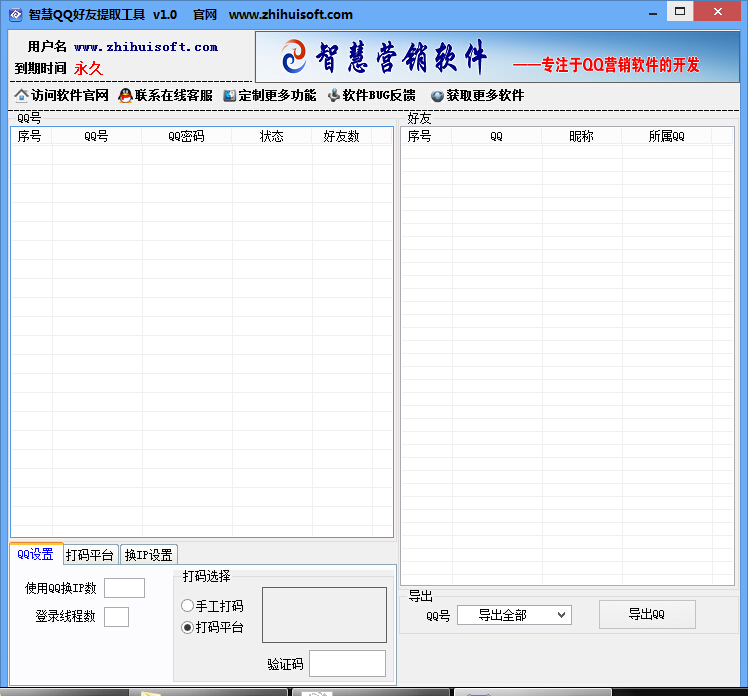
Task: Switch to the 换IP设置 tab
Action: [x=148, y=555]
